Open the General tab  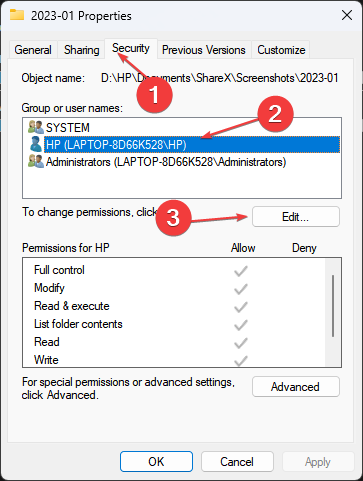[x=33, y=50]
